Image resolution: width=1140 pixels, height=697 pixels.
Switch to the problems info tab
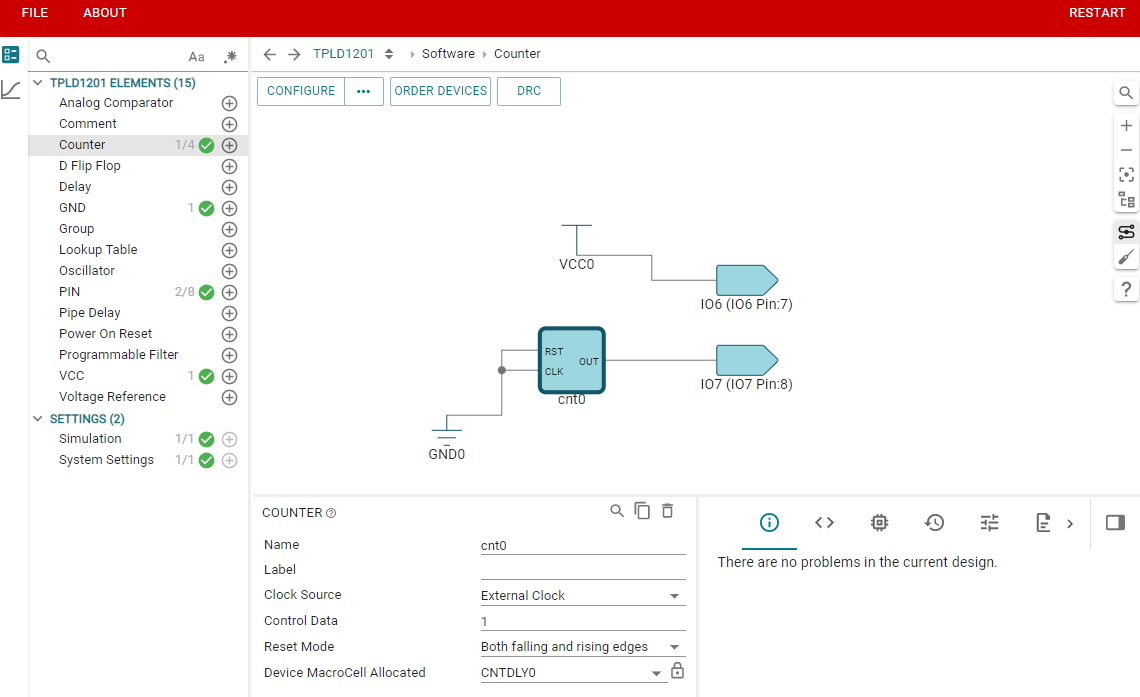[x=769, y=523]
